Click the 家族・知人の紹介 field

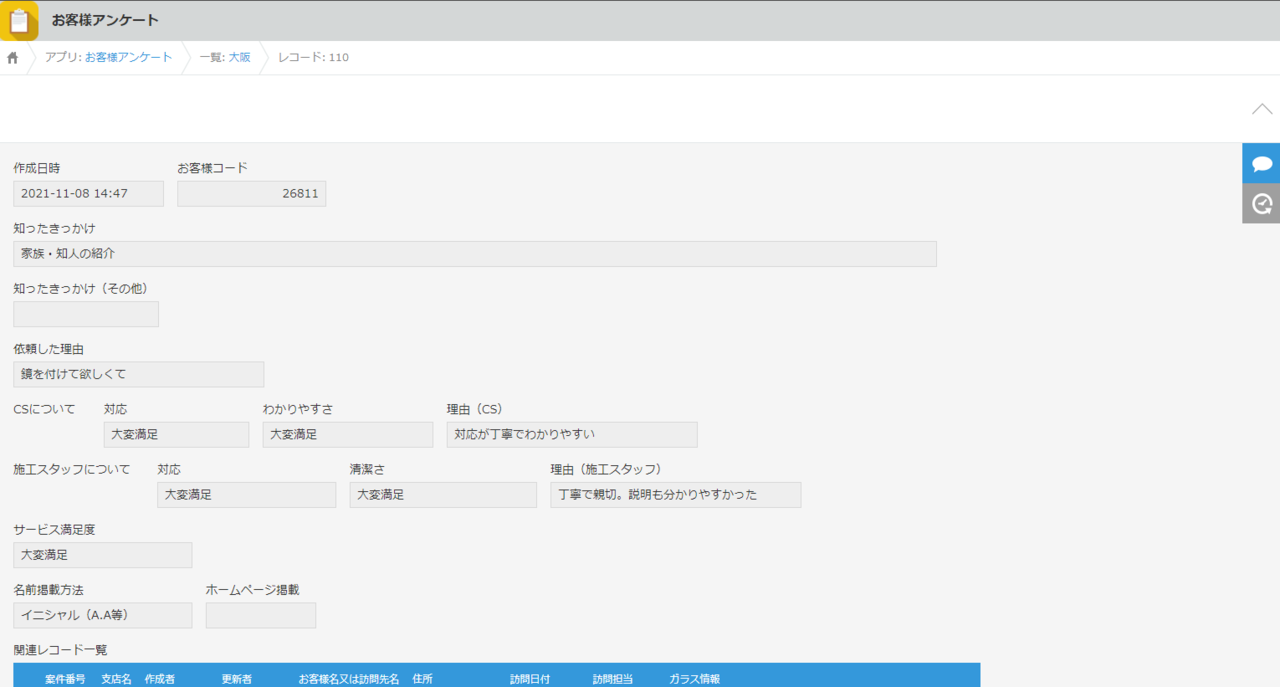coord(475,254)
